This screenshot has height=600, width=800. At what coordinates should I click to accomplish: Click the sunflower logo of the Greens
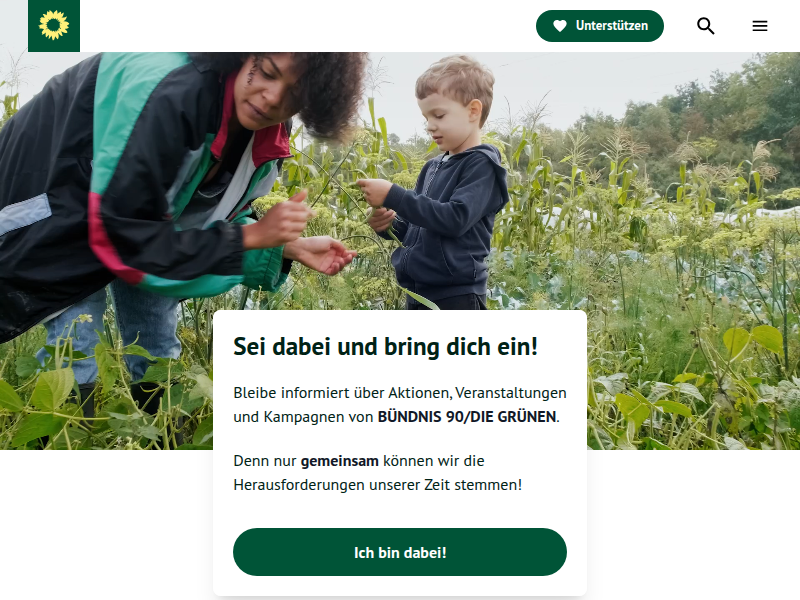coord(54,26)
